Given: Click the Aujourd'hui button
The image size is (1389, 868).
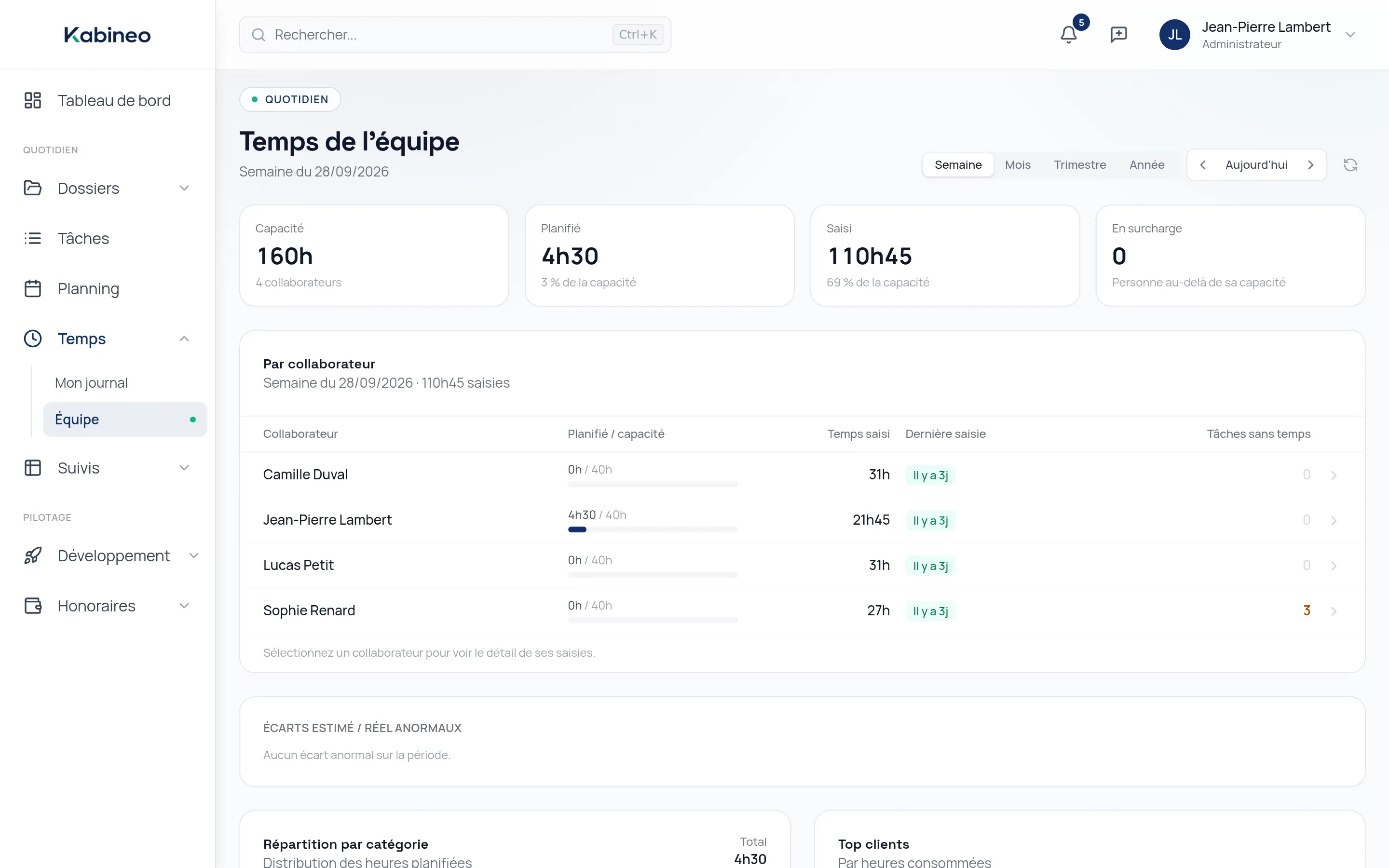Looking at the screenshot, I should pos(1256,165).
